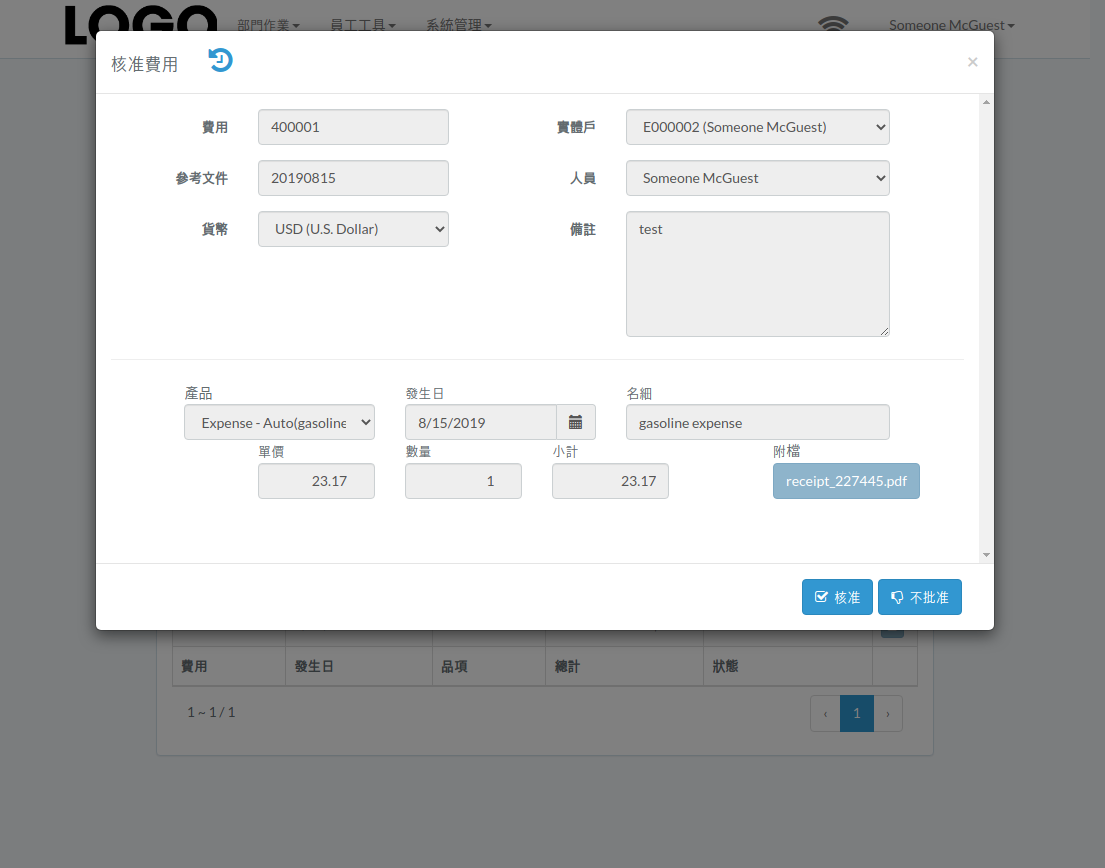Image resolution: width=1105 pixels, height=868 pixels.
Task: Open the 部門作業 menu
Action: click(x=268, y=25)
